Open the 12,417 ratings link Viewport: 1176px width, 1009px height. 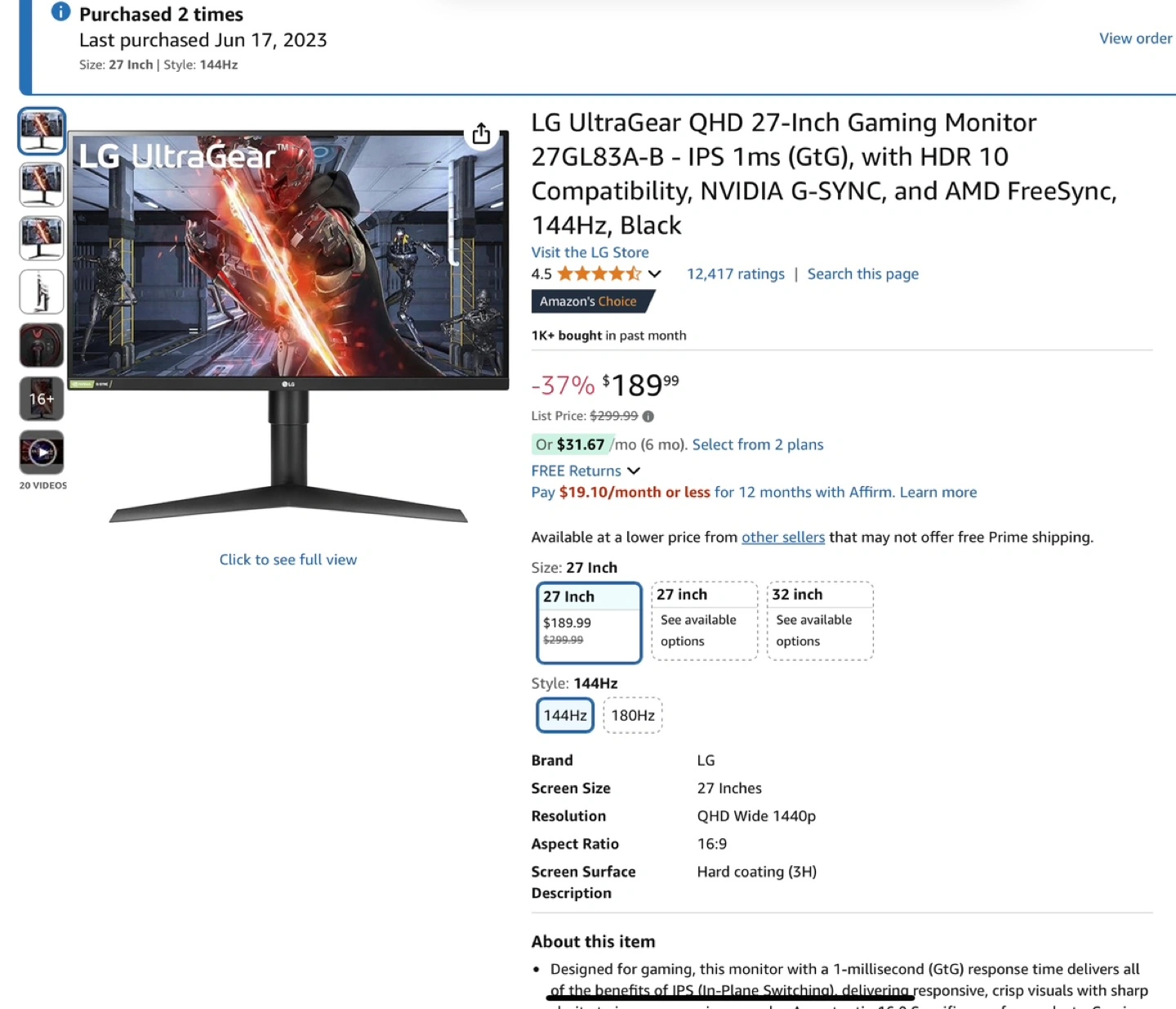736,275
